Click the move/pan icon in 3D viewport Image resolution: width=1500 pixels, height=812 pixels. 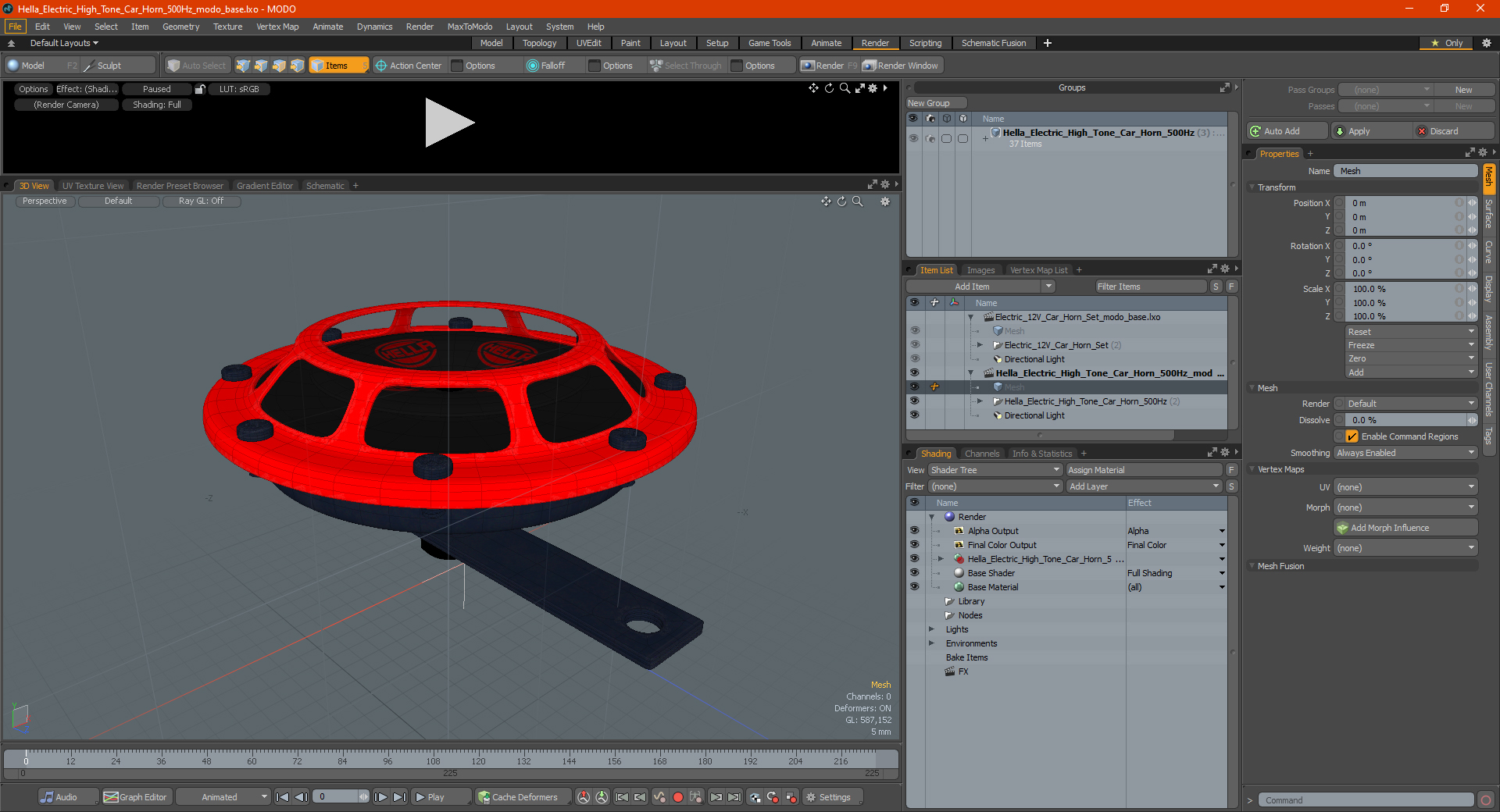point(826,201)
